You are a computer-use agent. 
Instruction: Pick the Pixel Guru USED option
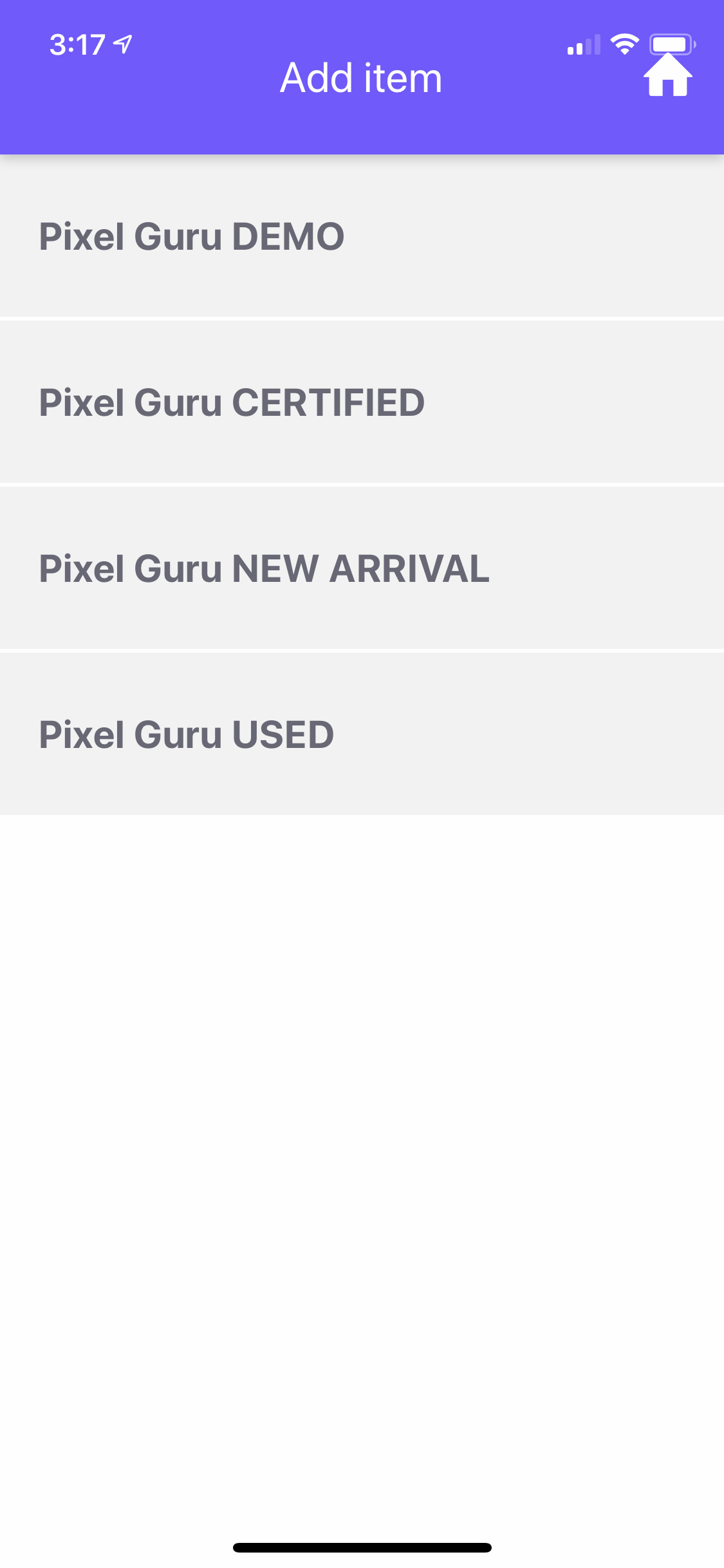362,734
